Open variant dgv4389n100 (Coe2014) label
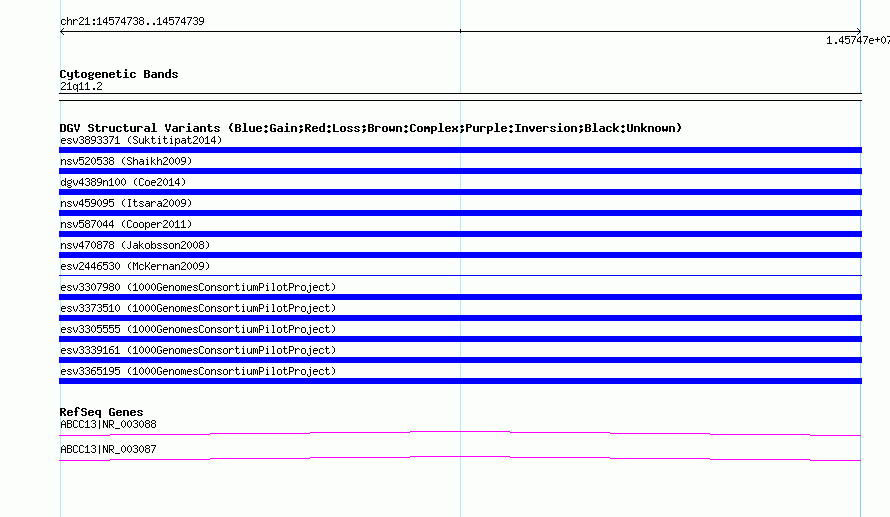Screen dimensions: 890x517 coord(123,182)
